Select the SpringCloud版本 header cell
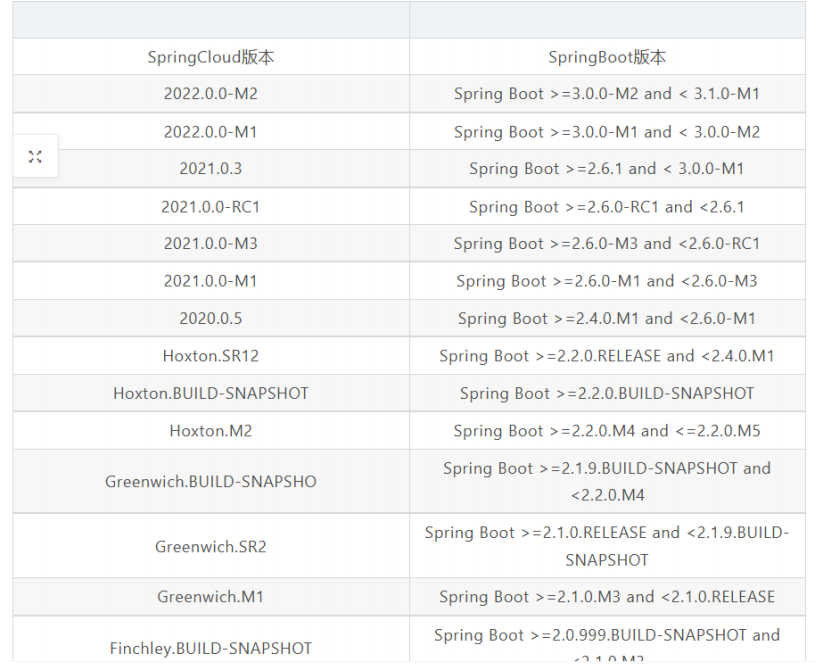 (211, 57)
